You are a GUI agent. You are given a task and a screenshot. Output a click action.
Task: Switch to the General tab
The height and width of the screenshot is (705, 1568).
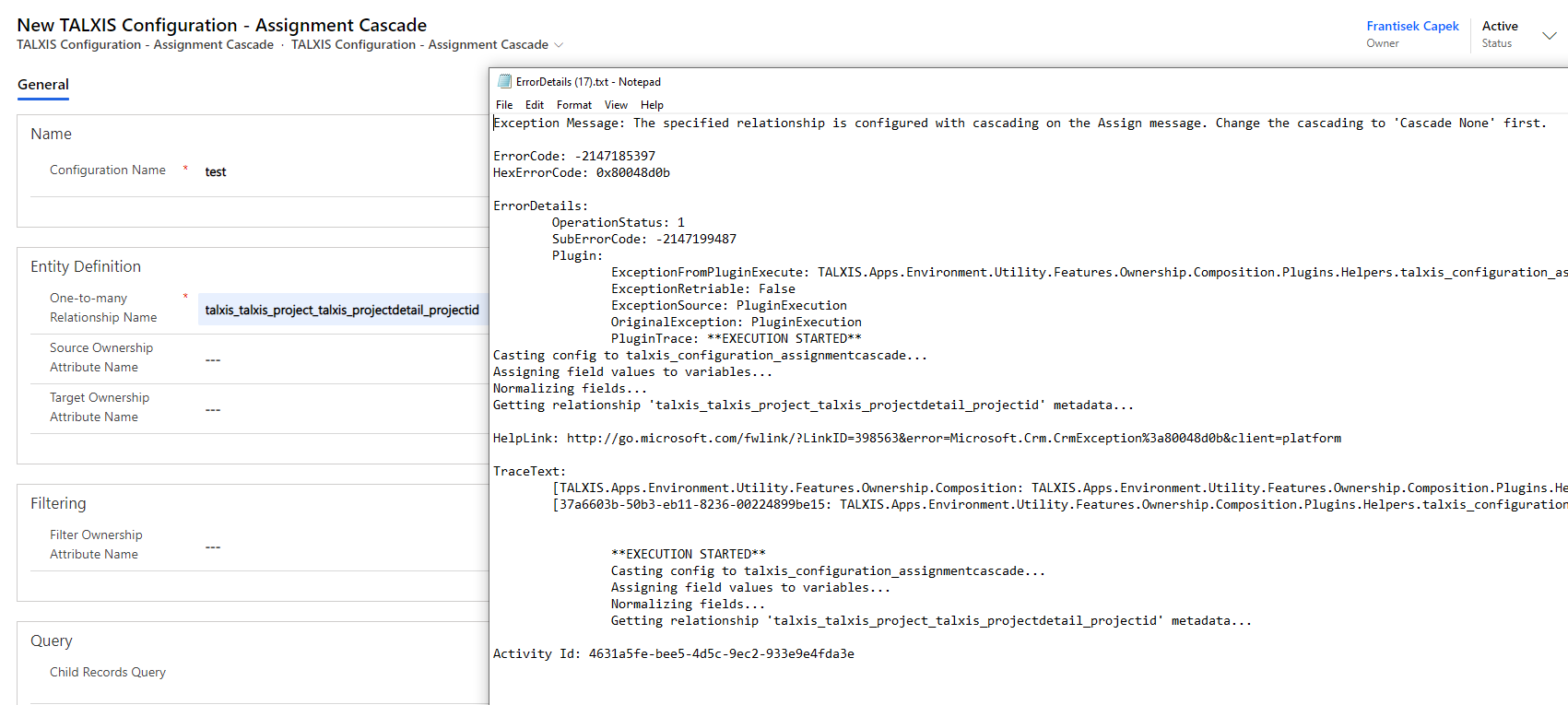43,85
